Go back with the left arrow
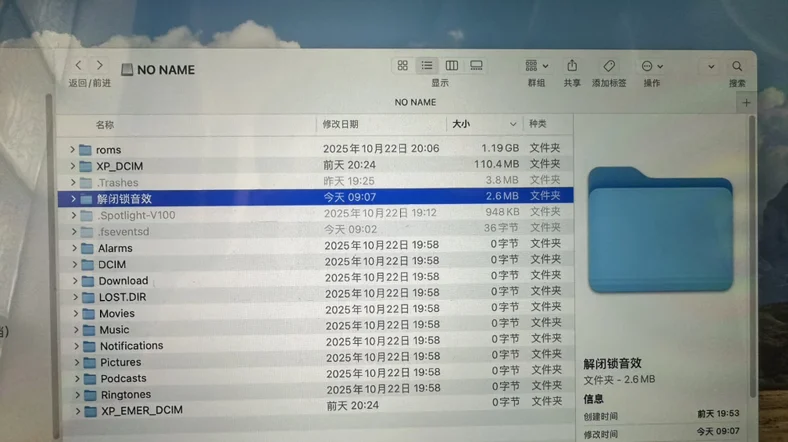Screen dimensions: 788x442 (79, 65)
